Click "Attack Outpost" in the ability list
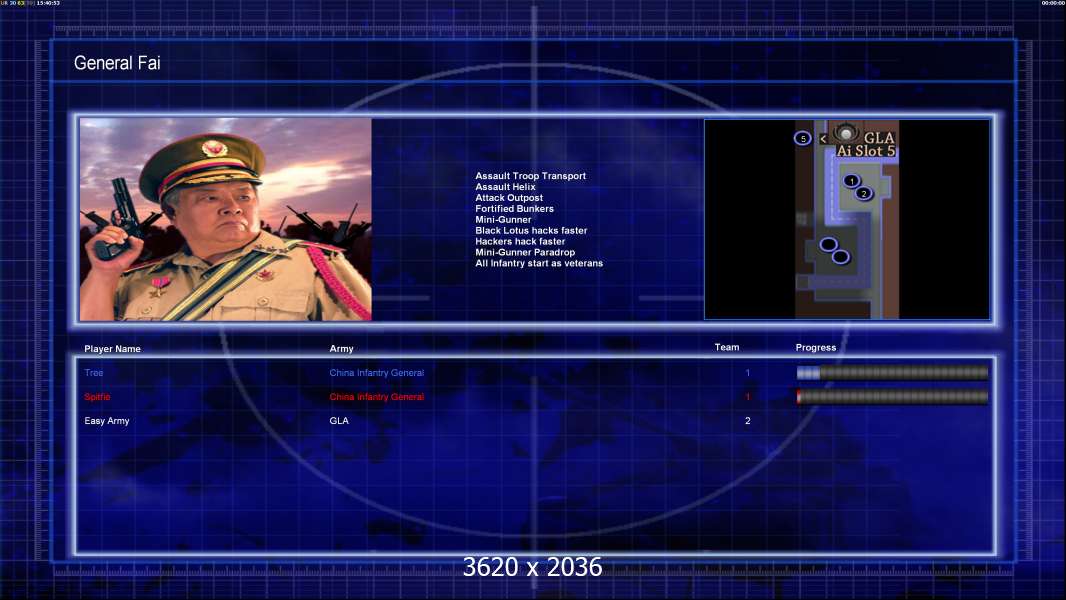This screenshot has height=600, width=1066. click(509, 198)
